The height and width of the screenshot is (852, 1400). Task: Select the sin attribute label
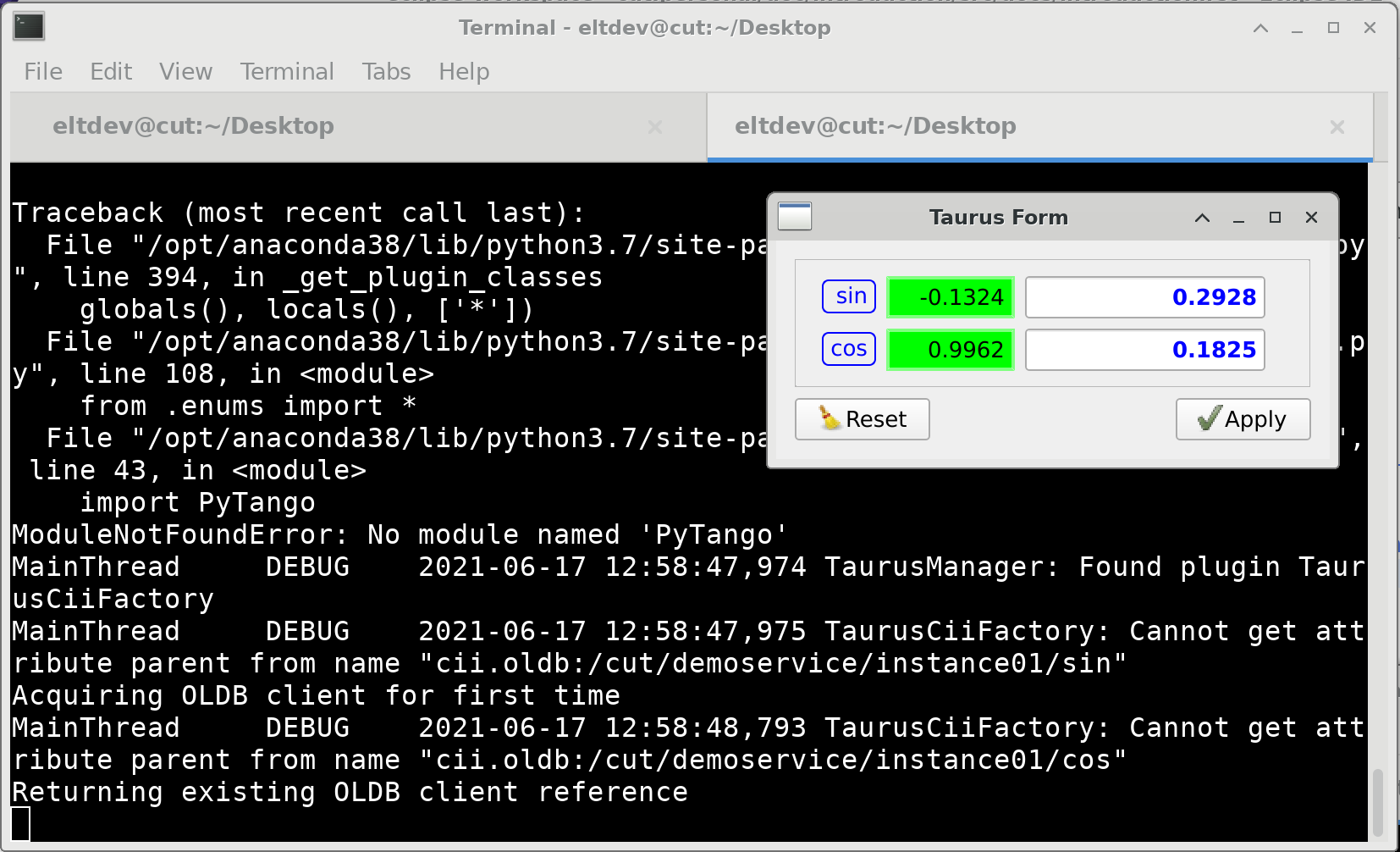848,296
